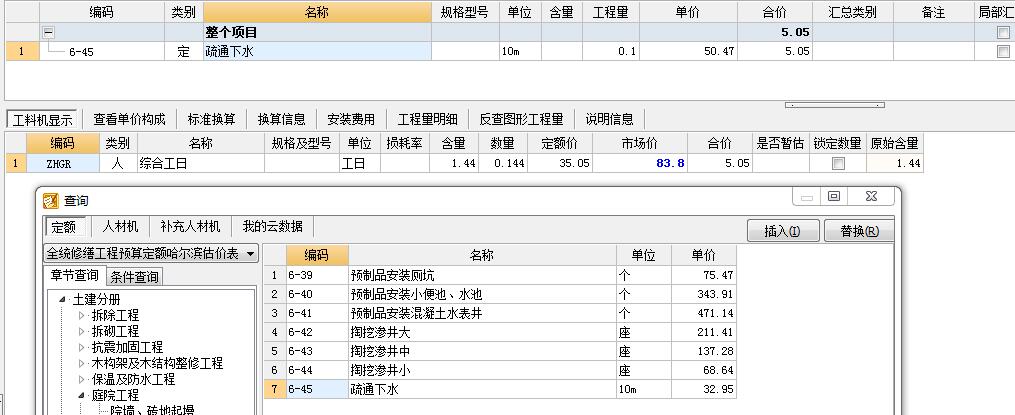The height and width of the screenshot is (415, 1015).
Task: Open the 说明信息 tab
Action: click(x=610, y=119)
